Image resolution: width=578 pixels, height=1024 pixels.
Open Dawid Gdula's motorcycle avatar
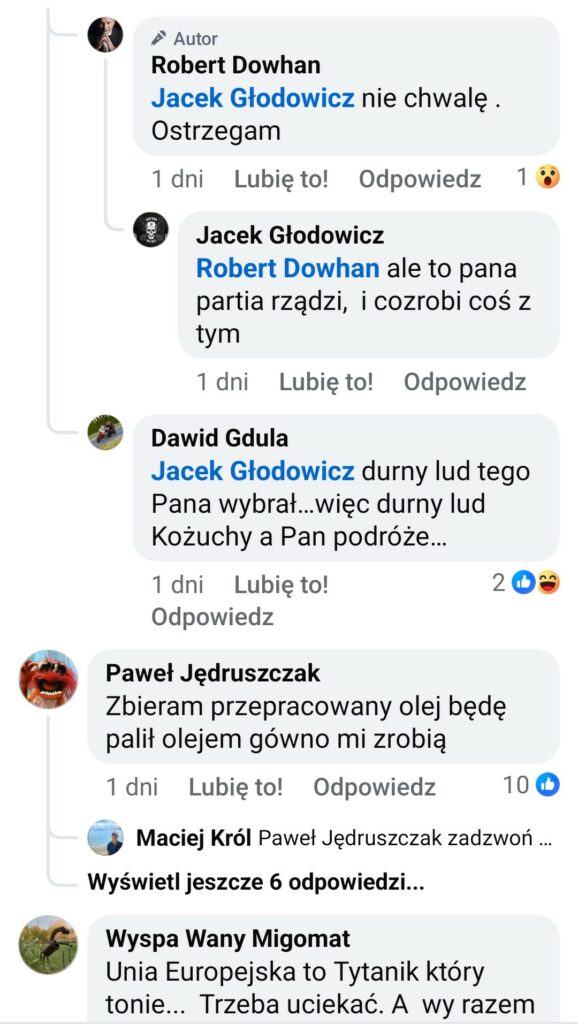click(105, 432)
